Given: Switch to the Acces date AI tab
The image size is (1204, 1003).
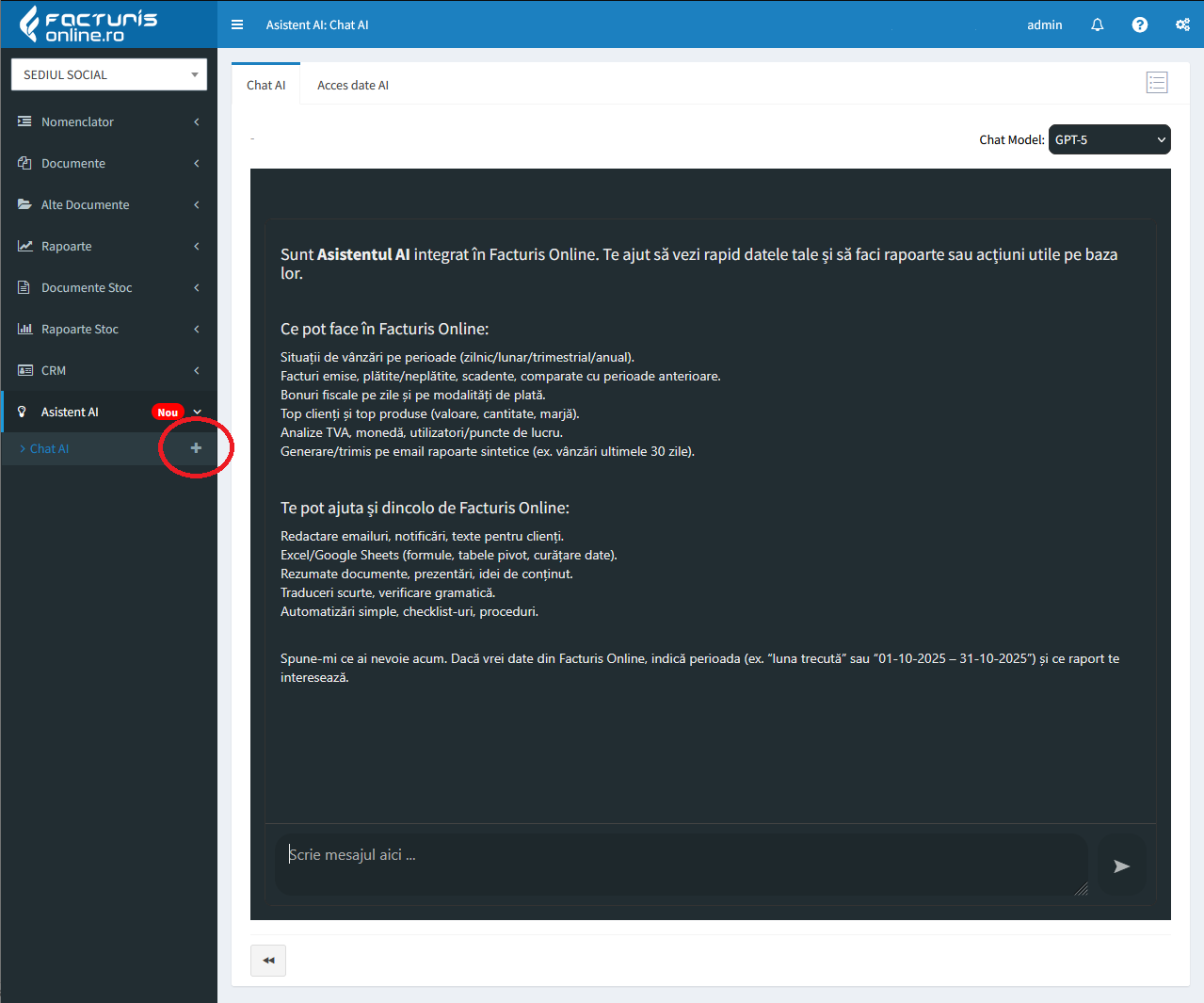Looking at the screenshot, I should [352, 85].
